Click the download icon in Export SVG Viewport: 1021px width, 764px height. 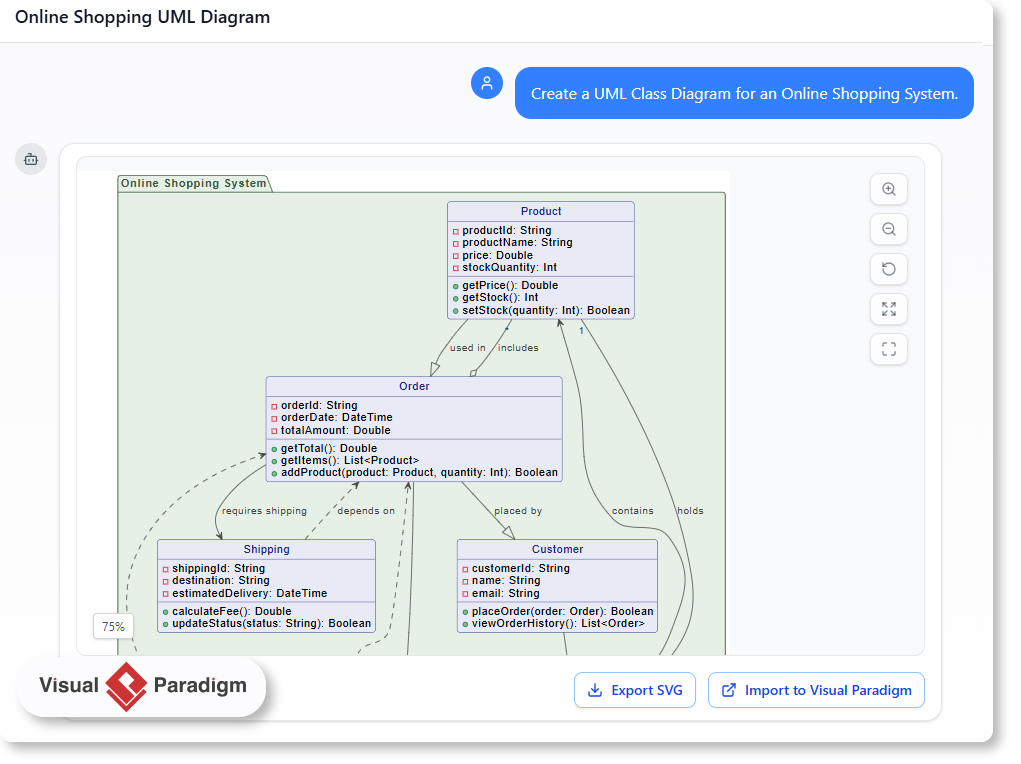(594, 690)
